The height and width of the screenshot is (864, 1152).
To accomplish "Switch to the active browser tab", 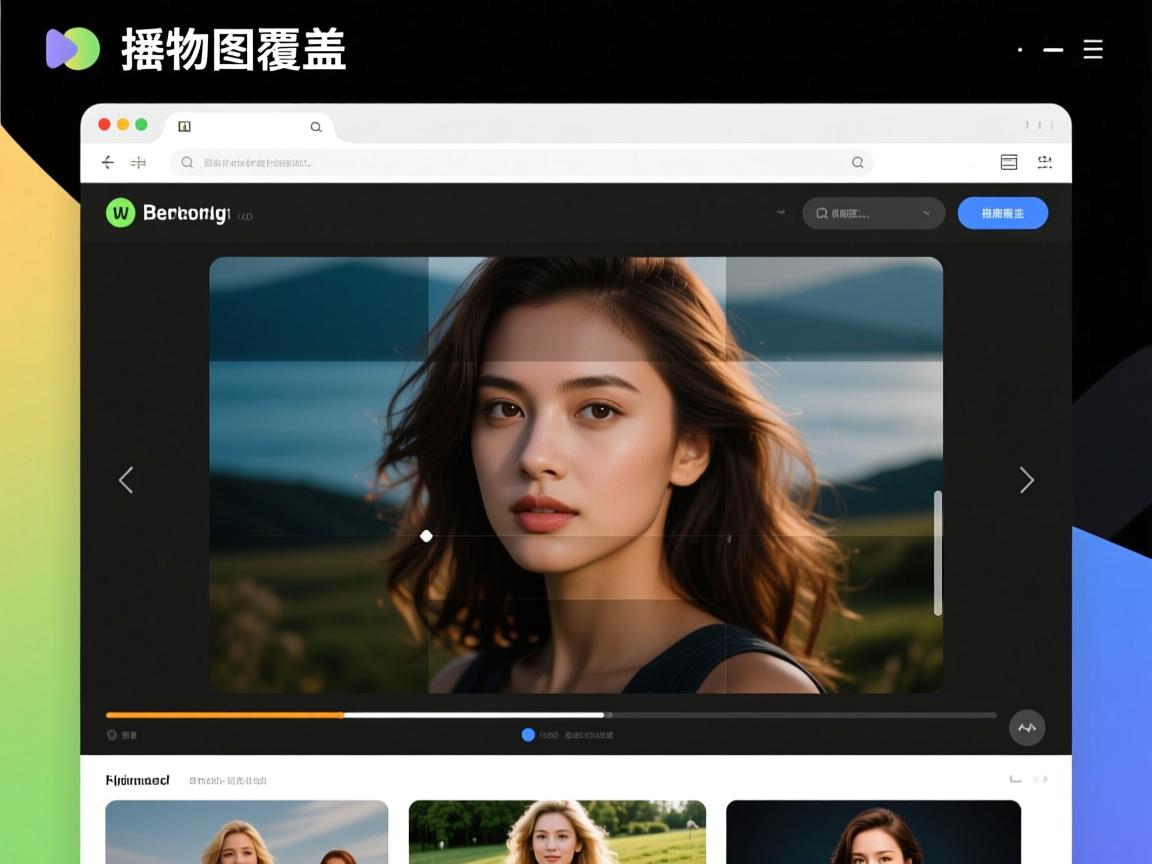I will point(250,126).
